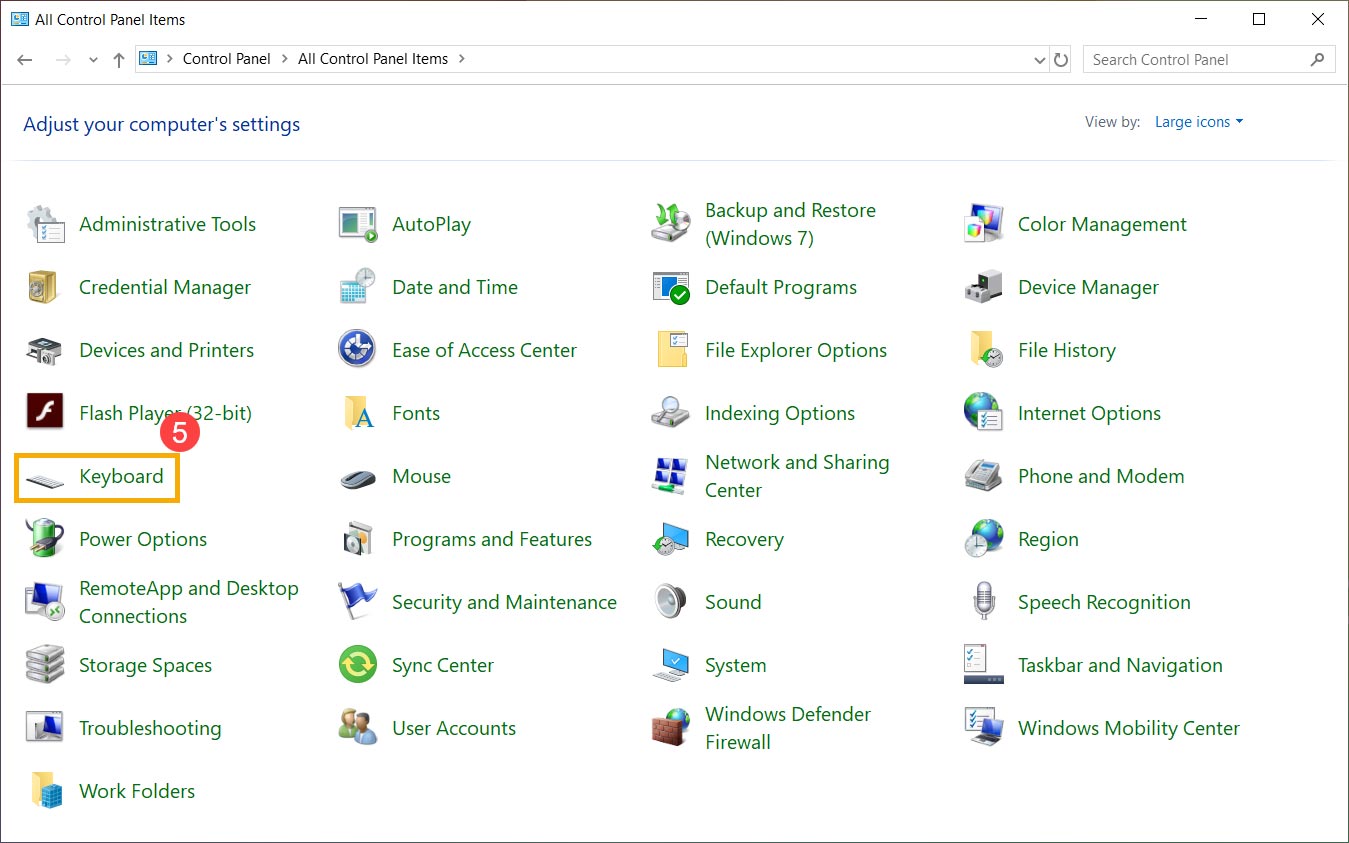1349x843 pixels.
Task: Open the Default Programs icon
Action: point(671,287)
